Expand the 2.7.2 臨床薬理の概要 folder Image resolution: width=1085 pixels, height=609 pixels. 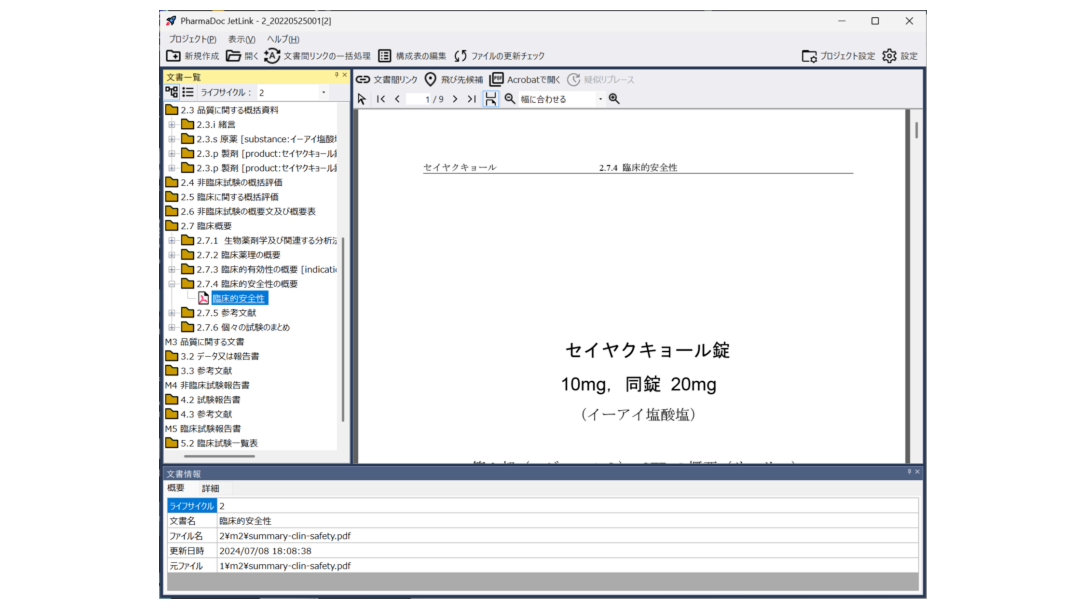coord(172,255)
